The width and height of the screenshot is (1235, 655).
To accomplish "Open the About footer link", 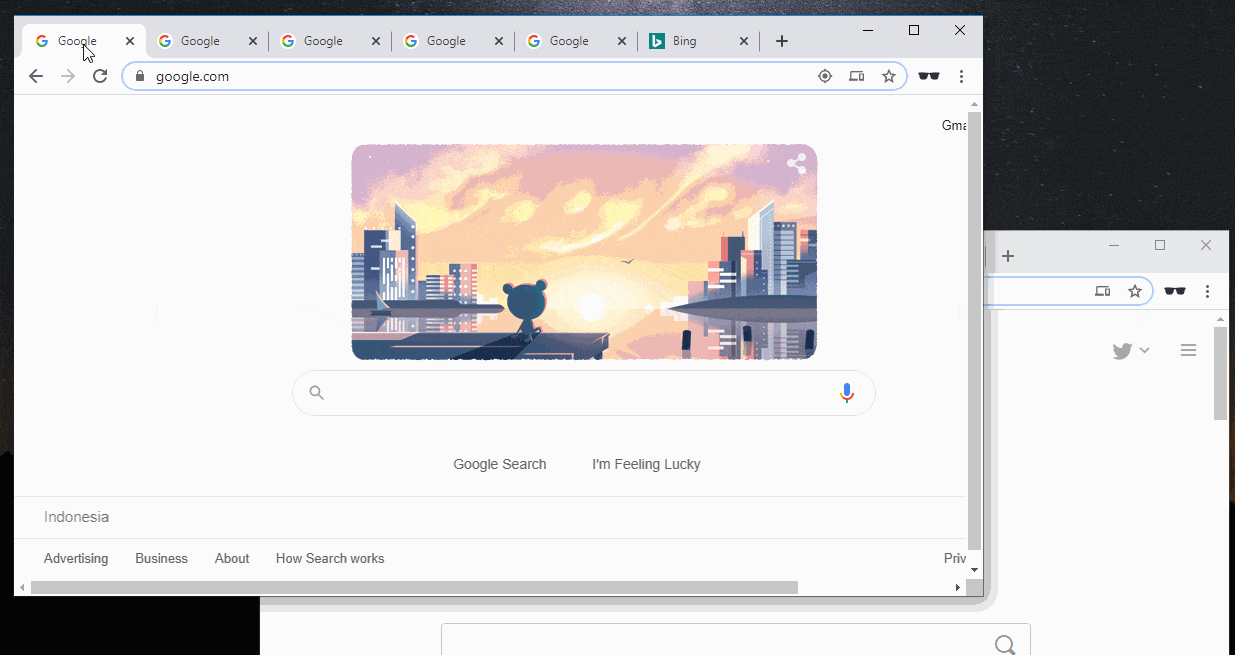I will (x=232, y=559).
